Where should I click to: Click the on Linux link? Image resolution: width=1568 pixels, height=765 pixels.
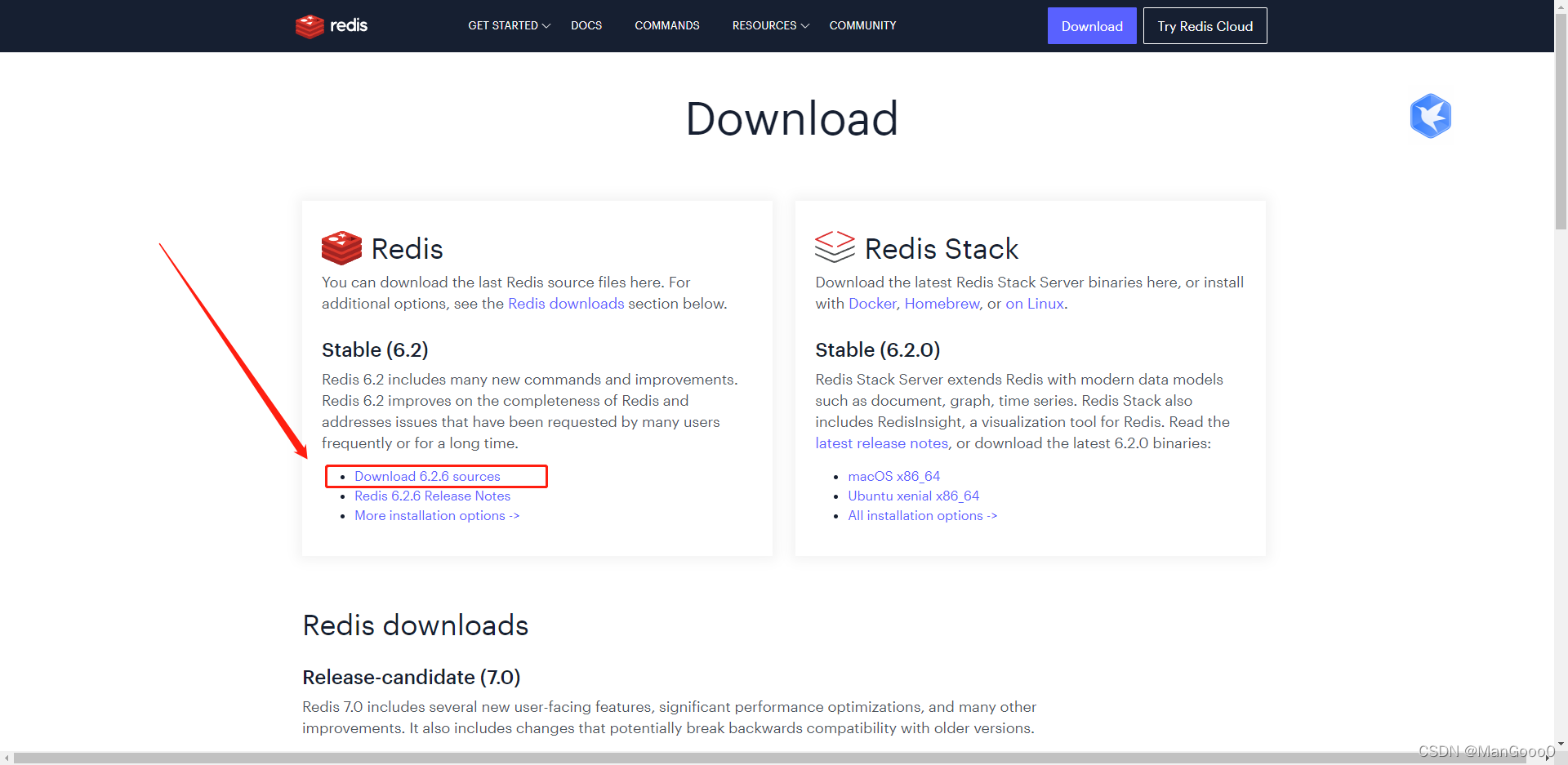[x=1035, y=304]
